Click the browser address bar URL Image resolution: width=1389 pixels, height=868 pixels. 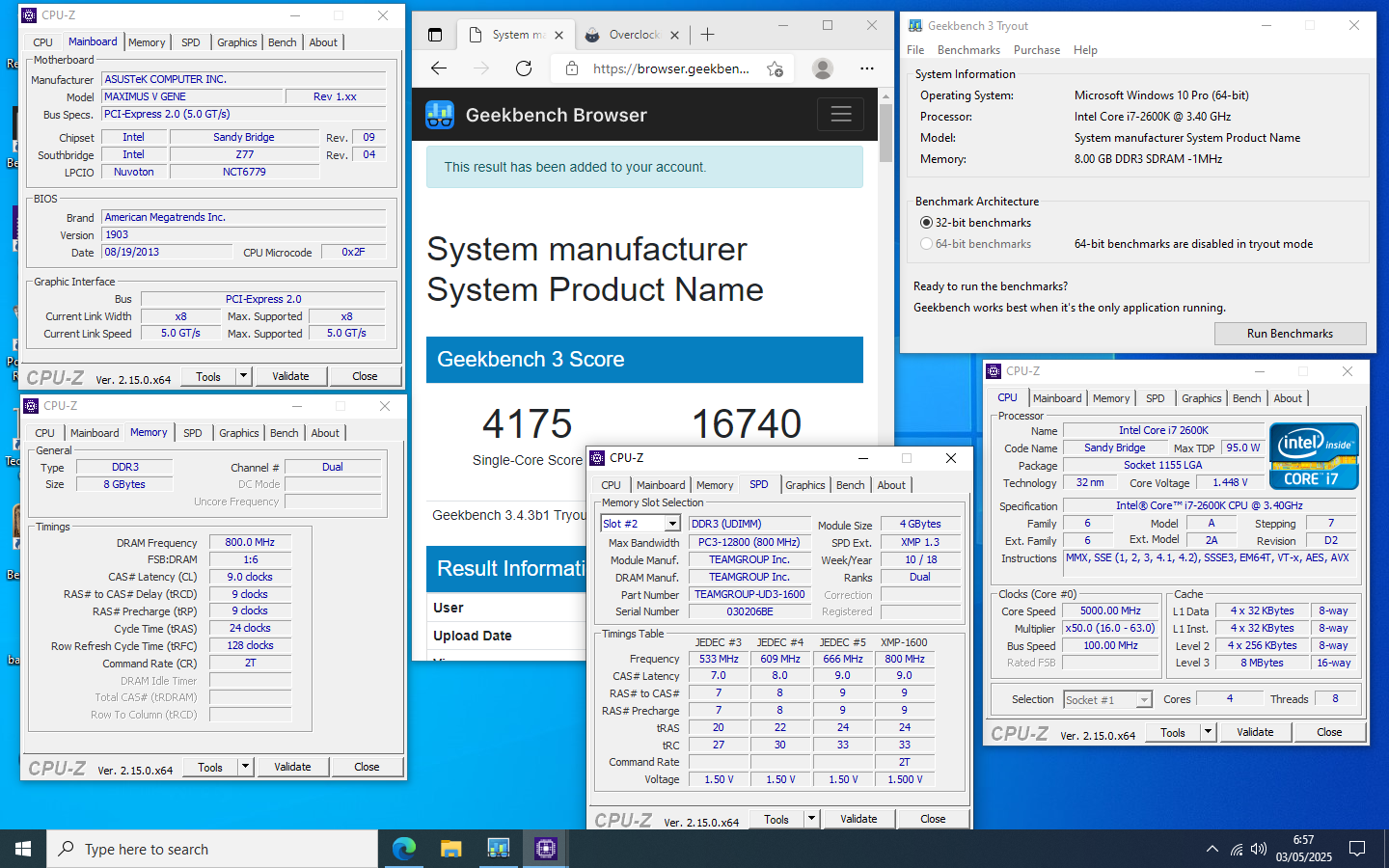[x=670, y=68]
